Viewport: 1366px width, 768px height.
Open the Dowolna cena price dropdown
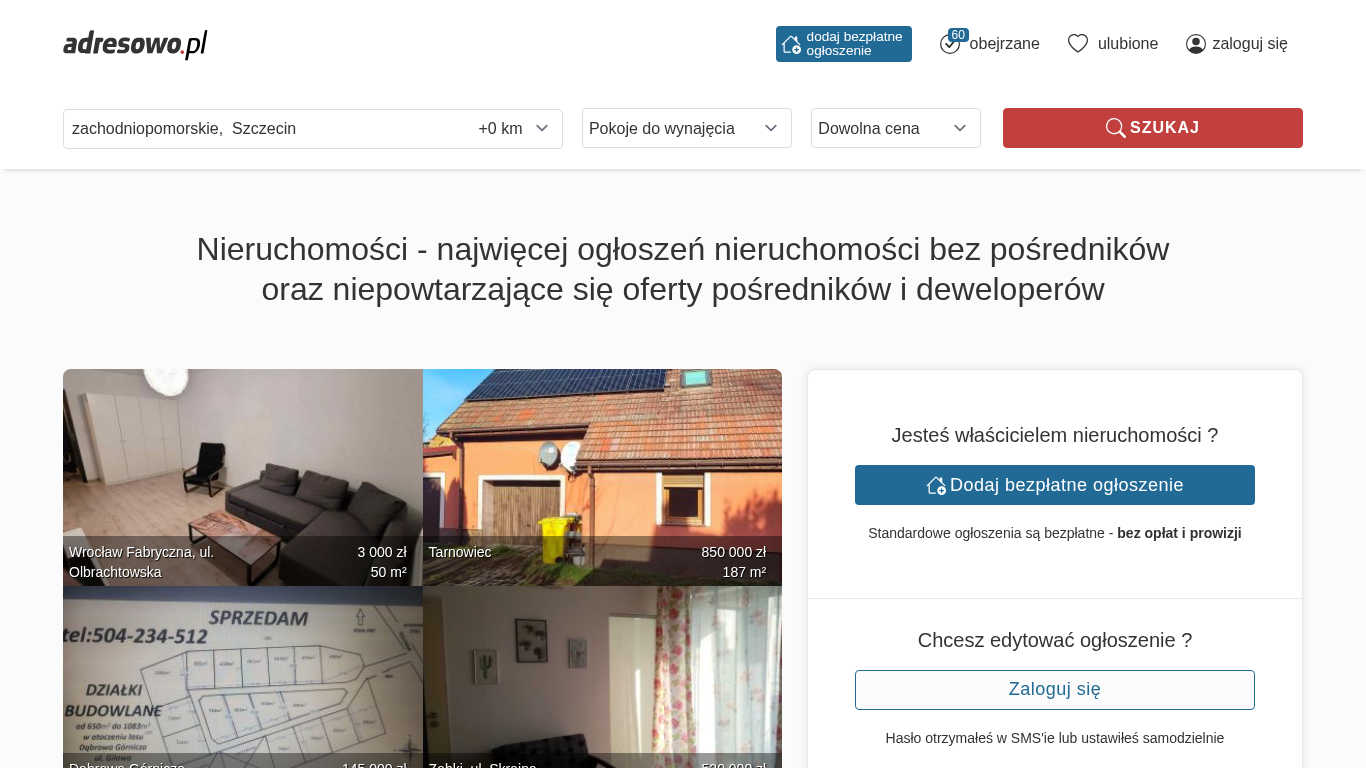click(x=896, y=128)
